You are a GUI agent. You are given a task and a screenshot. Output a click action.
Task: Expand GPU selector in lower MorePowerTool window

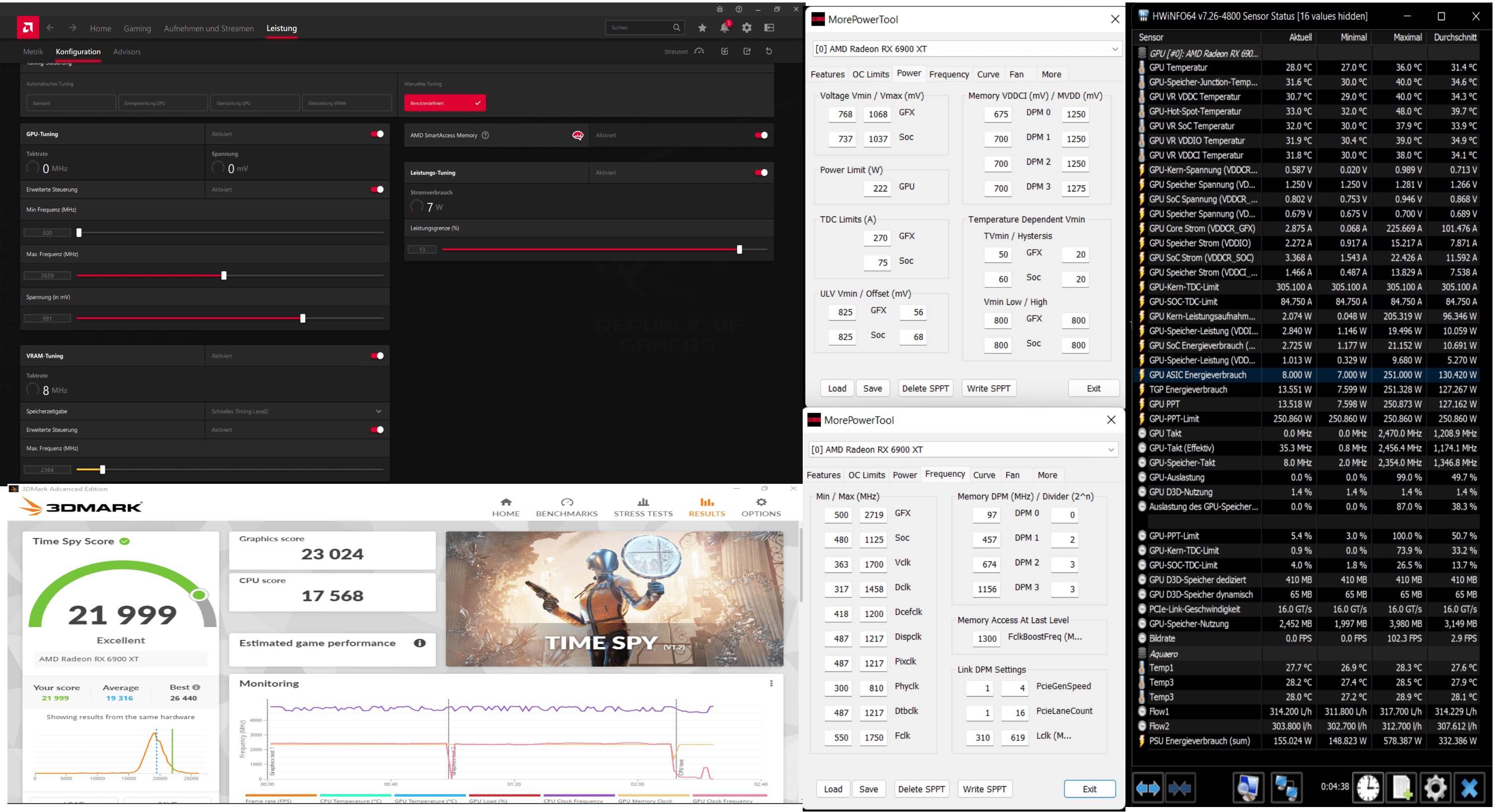[1110, 449]
